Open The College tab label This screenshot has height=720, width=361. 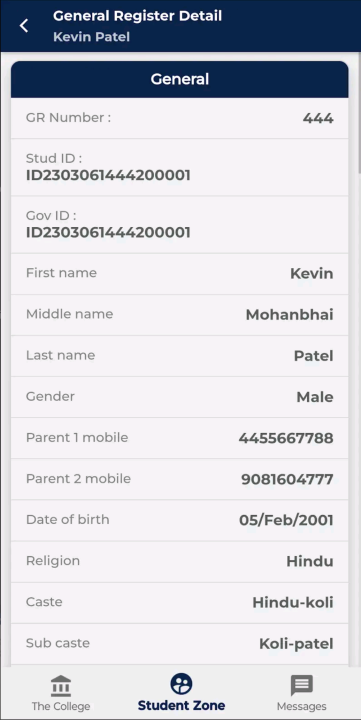[x=61, y=706]
